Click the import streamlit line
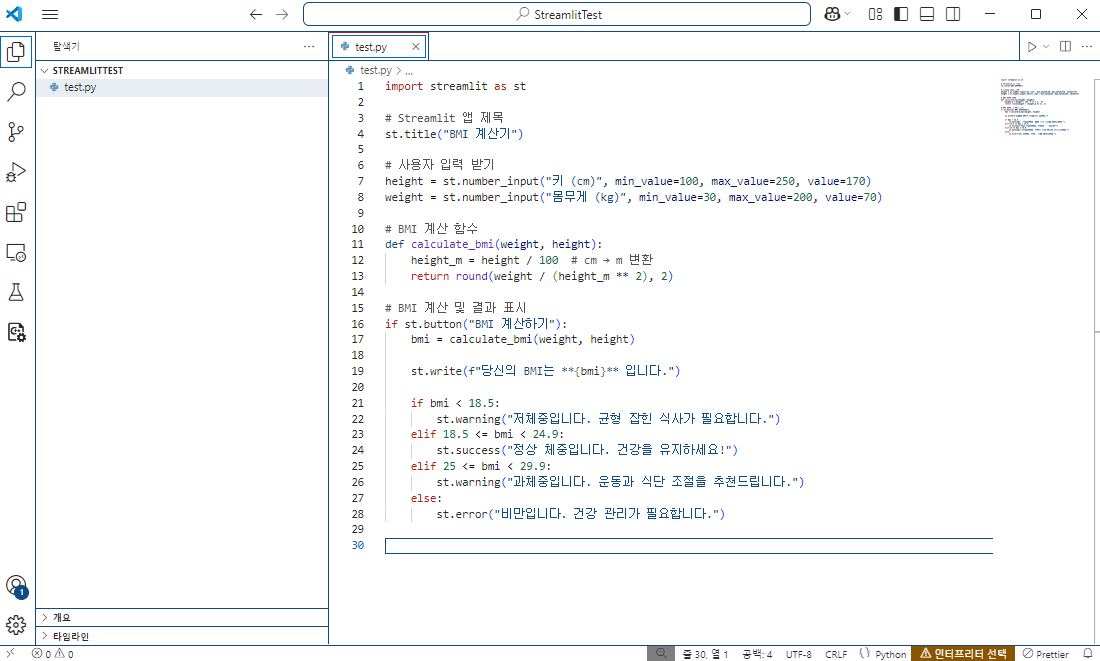 click(455, 86)
